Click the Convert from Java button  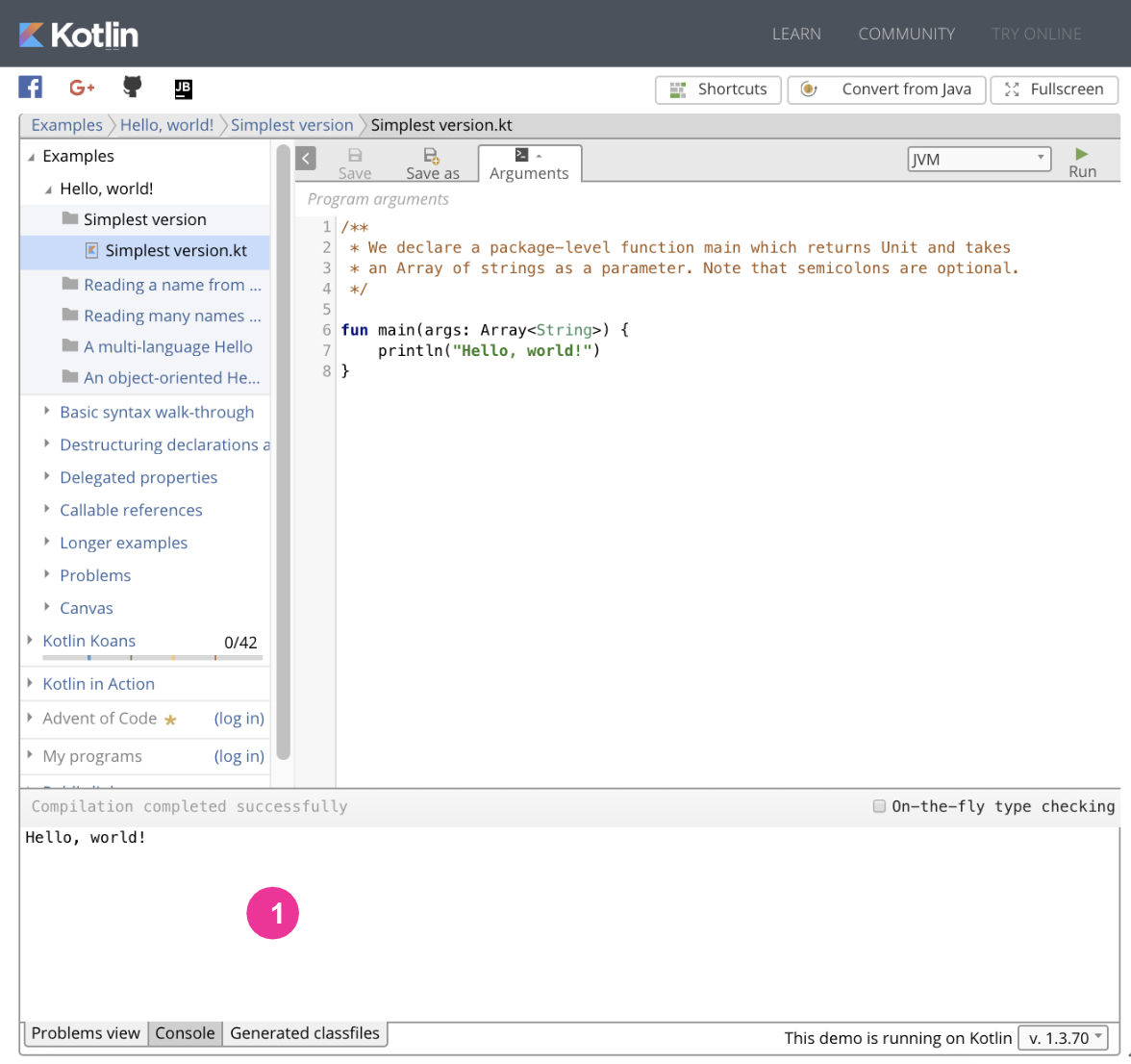click(886, 89)
